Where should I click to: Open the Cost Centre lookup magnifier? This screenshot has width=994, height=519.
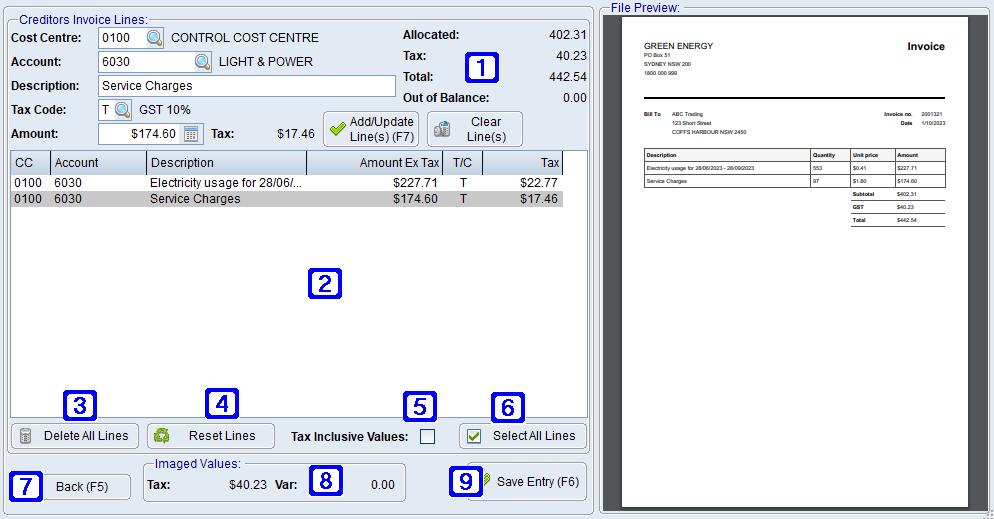[155, 38]
